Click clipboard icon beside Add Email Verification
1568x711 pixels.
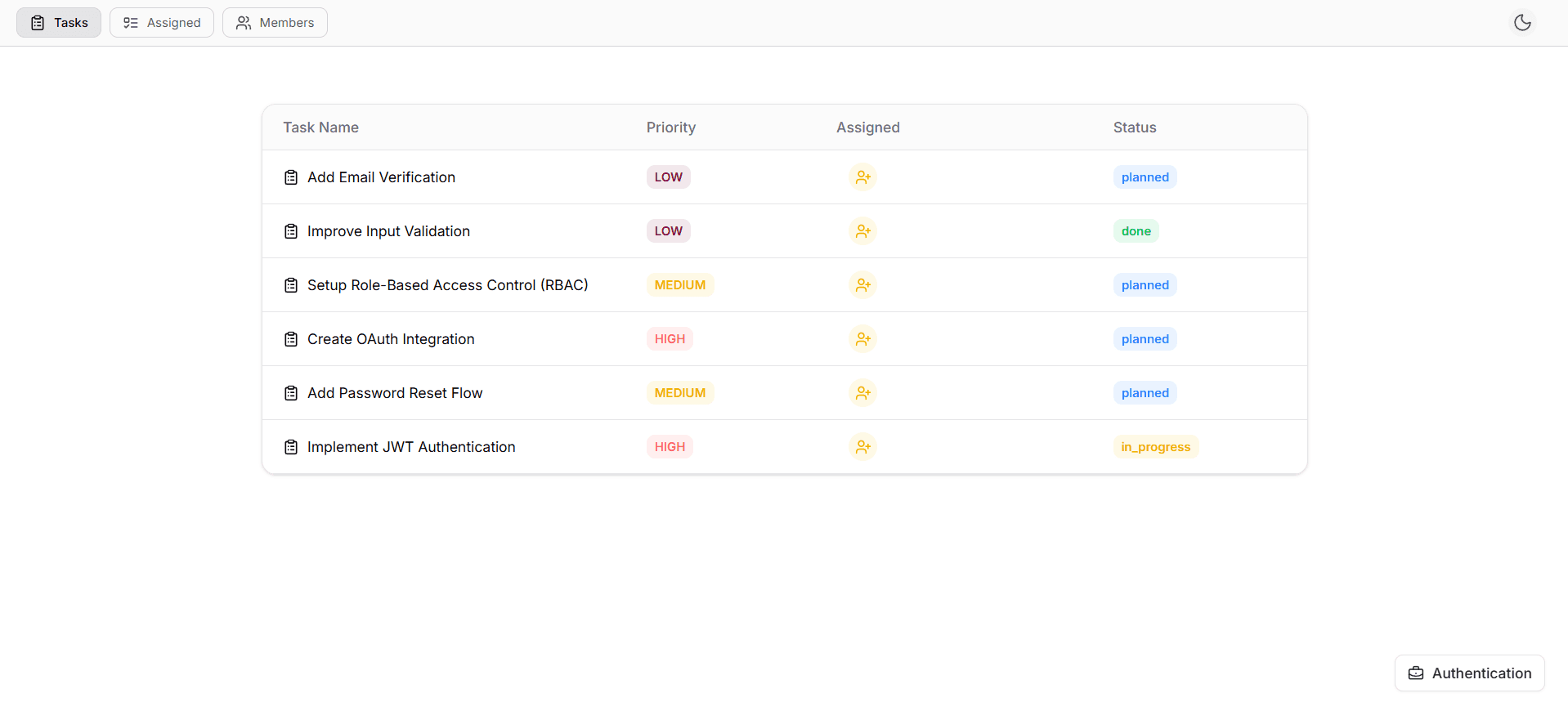coord(291,177)
